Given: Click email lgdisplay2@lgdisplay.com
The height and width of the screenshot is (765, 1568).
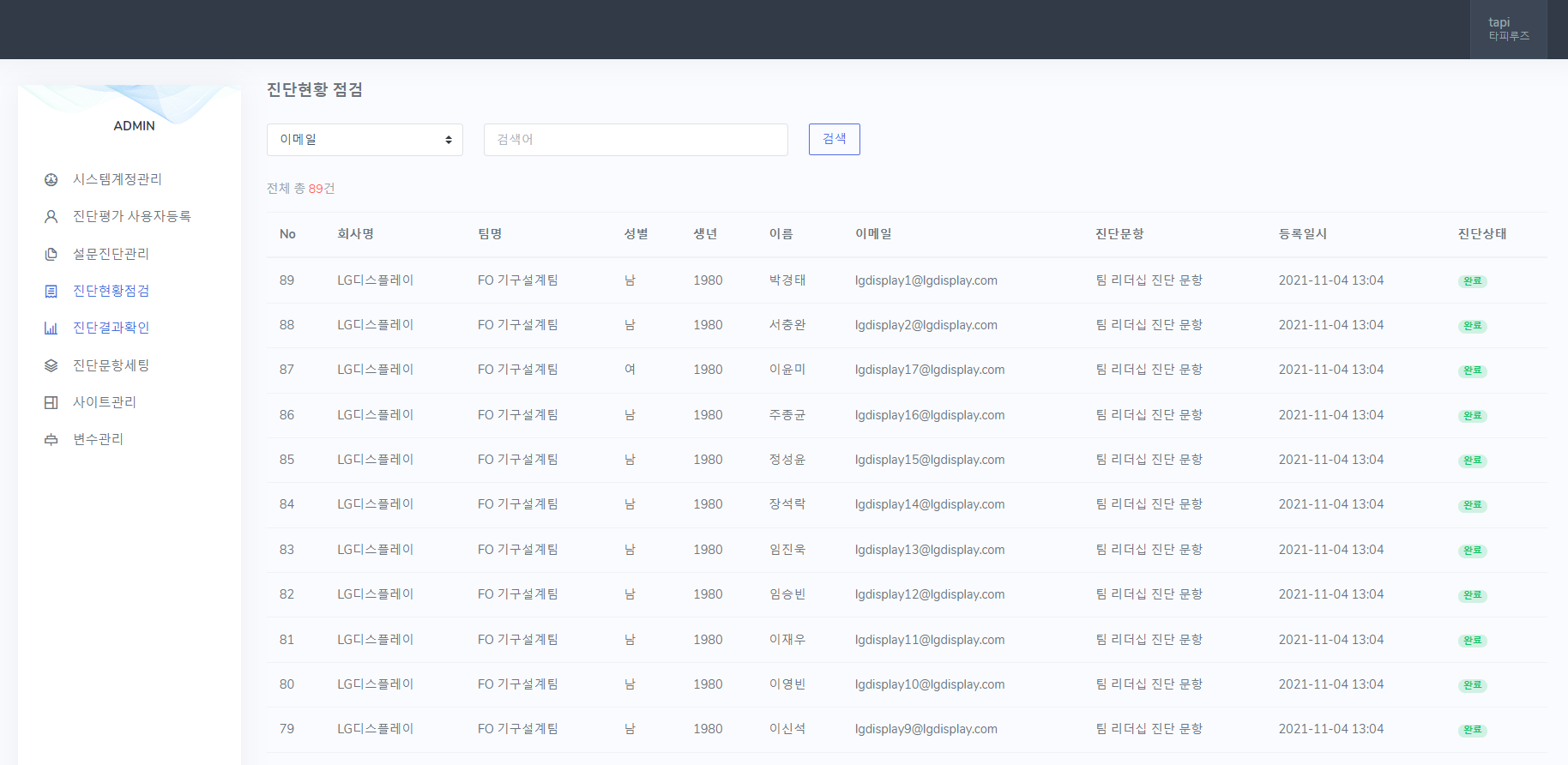Looking at the screenshot, I should 926,325.
